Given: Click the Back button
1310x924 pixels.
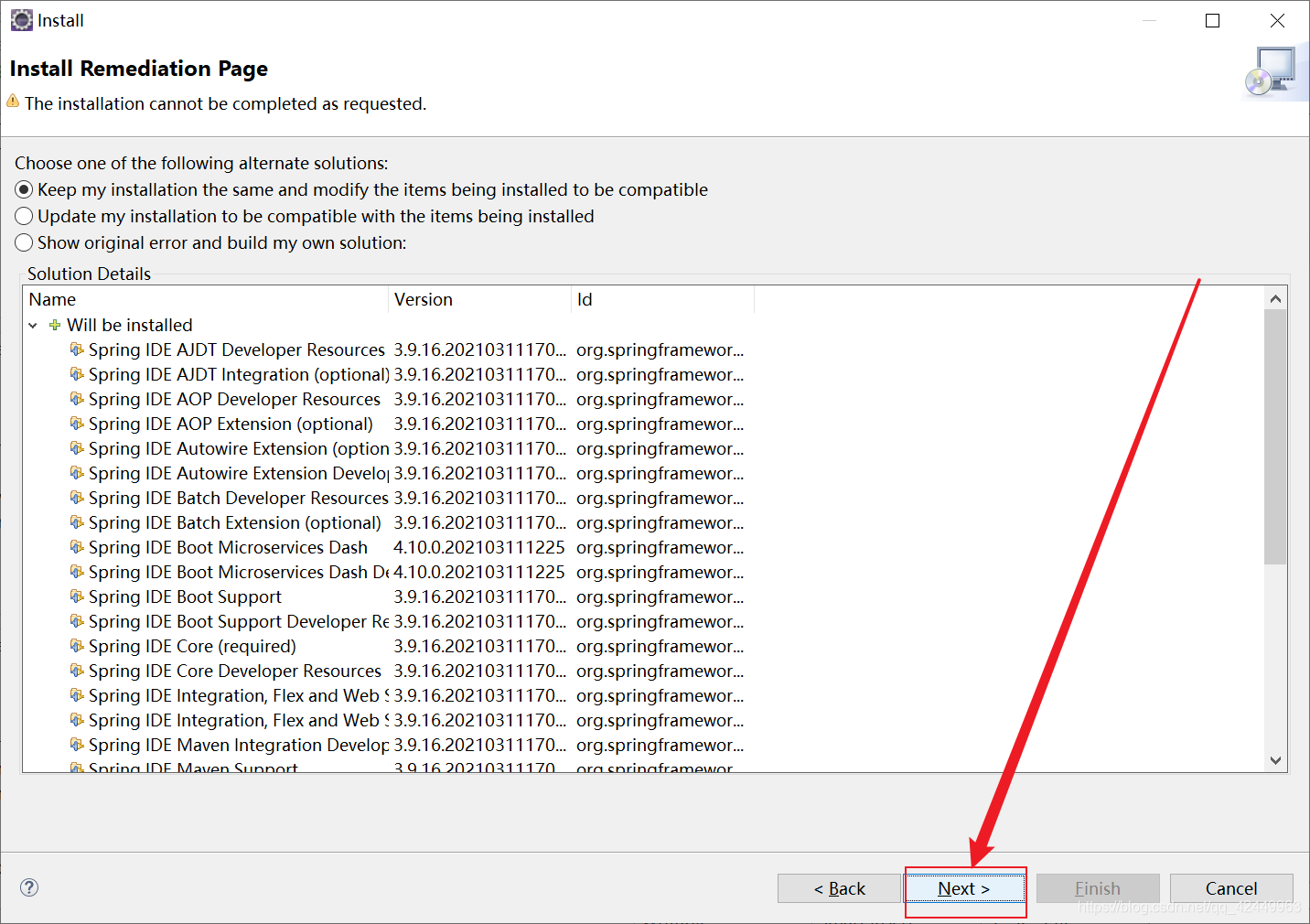Looking at the screenshot, I should tap(839, 888).
